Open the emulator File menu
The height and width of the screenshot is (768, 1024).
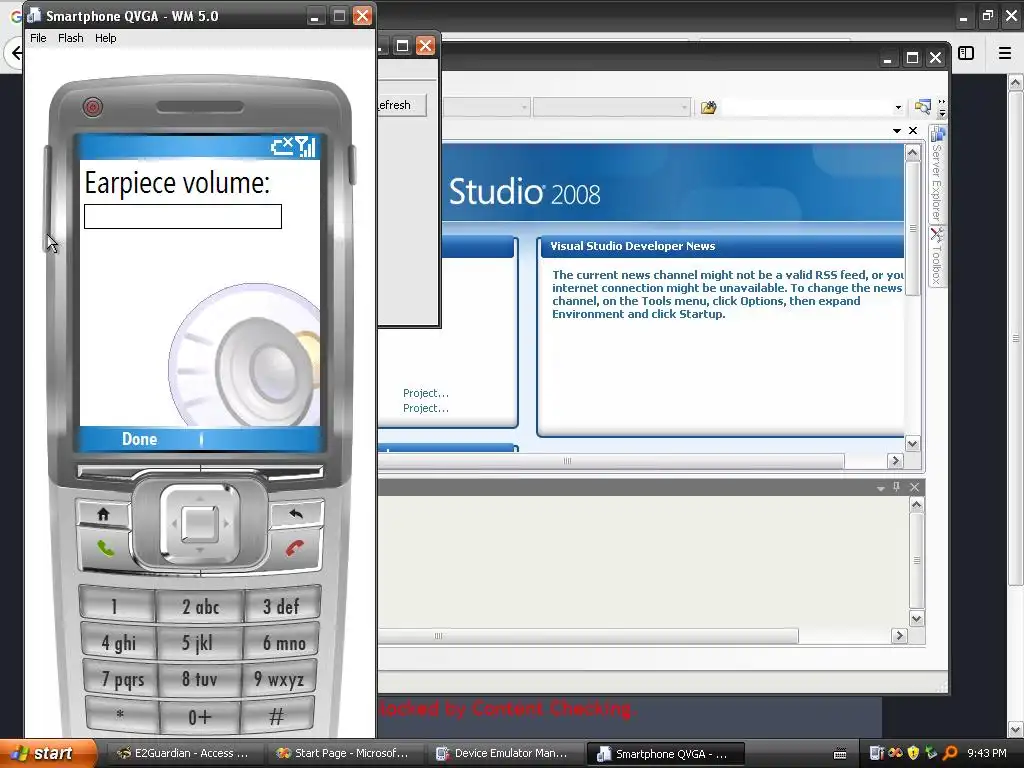click(38, 38)
